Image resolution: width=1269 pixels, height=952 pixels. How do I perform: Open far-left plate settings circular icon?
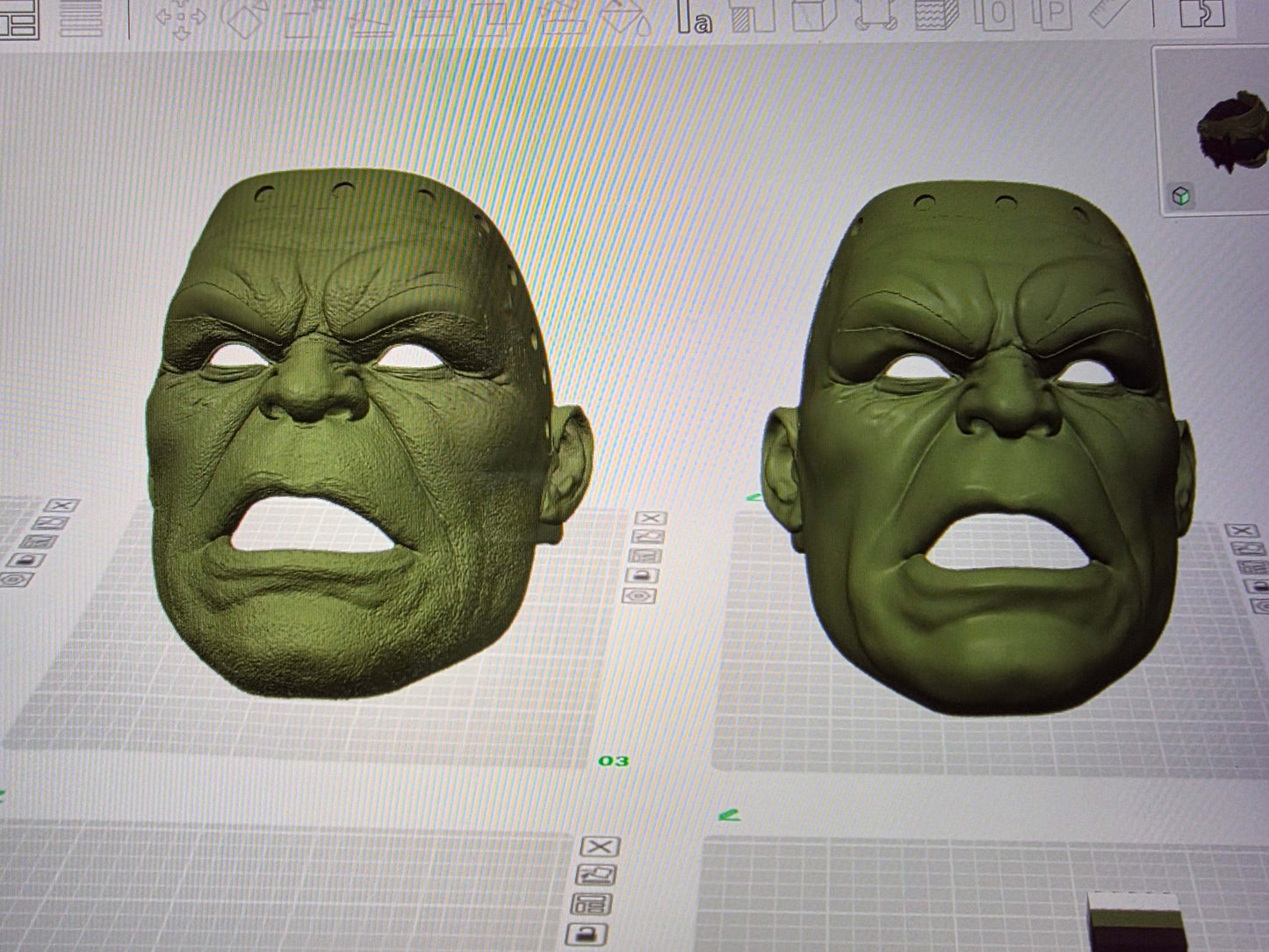(16, 580)
